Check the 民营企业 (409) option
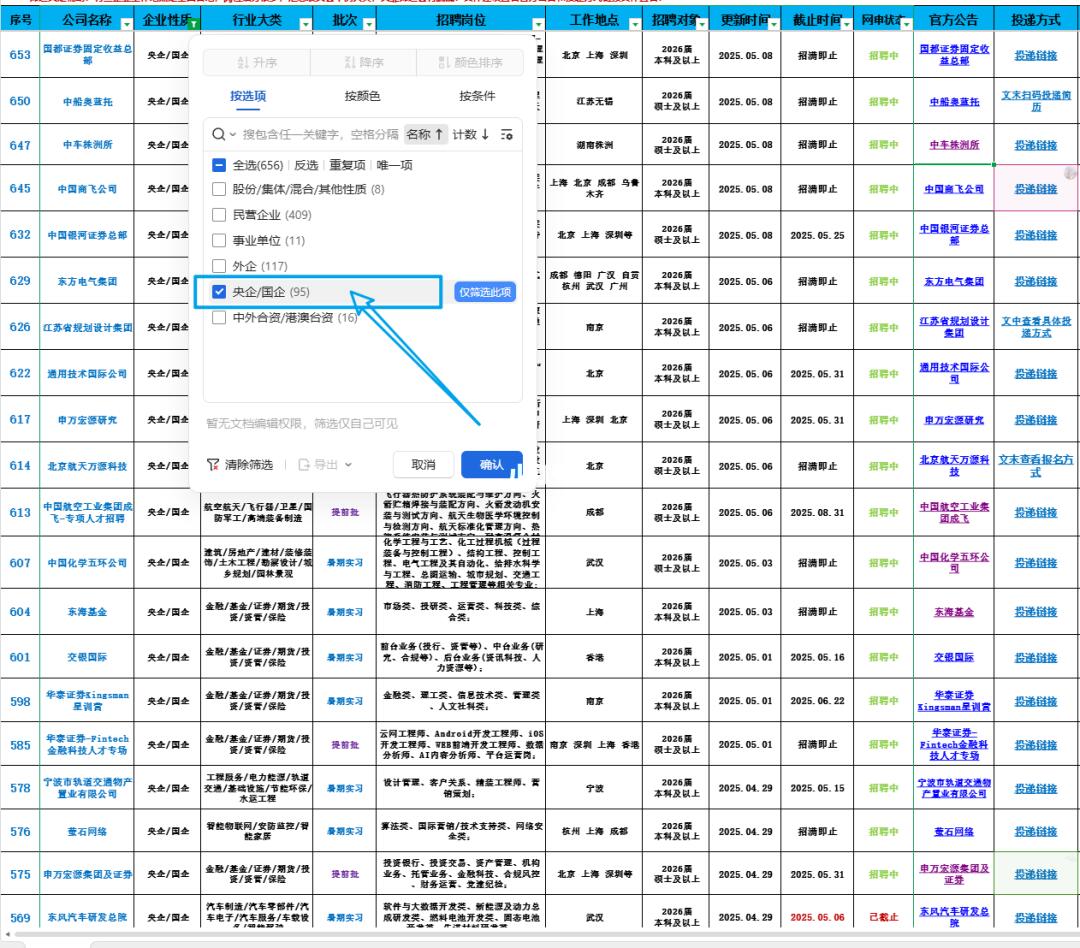This screenshot has height=948, width=1080. [219, 215]
